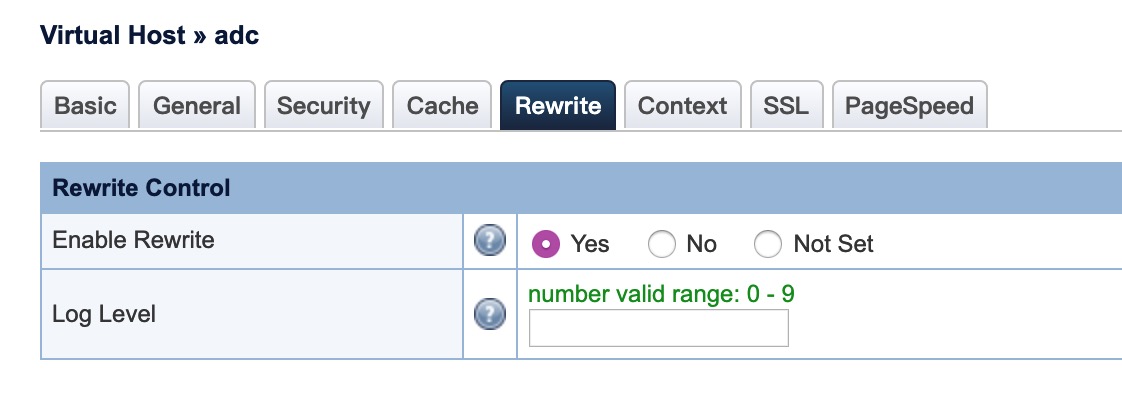1122x420 pixels.
Task: Focus the Log Level input field
Action: click(658, 328)
